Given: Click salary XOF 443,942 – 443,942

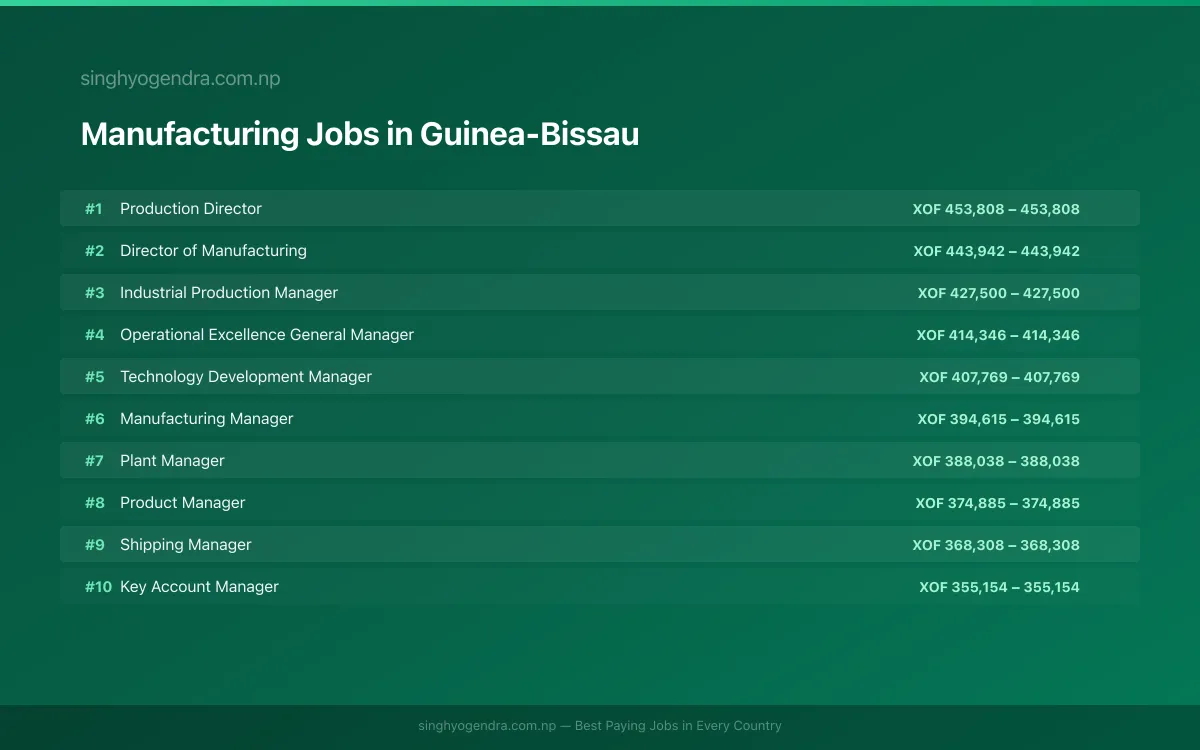Looking at the screenshot, I should click(x=996, y=251).
